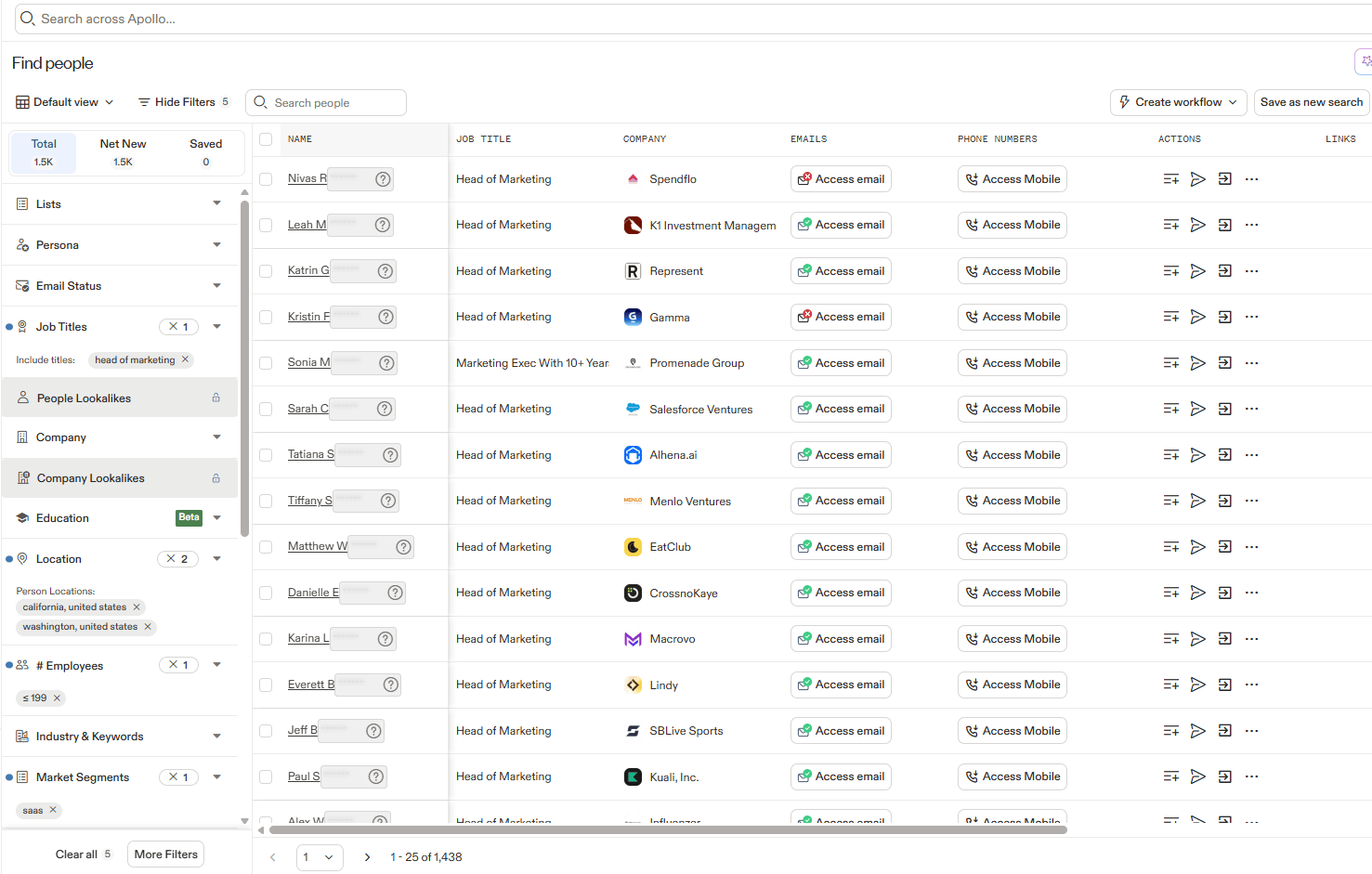1372x874 pixels.
Task: Select the Tatiana S row checkbox
Action: [x=266, y=455]
